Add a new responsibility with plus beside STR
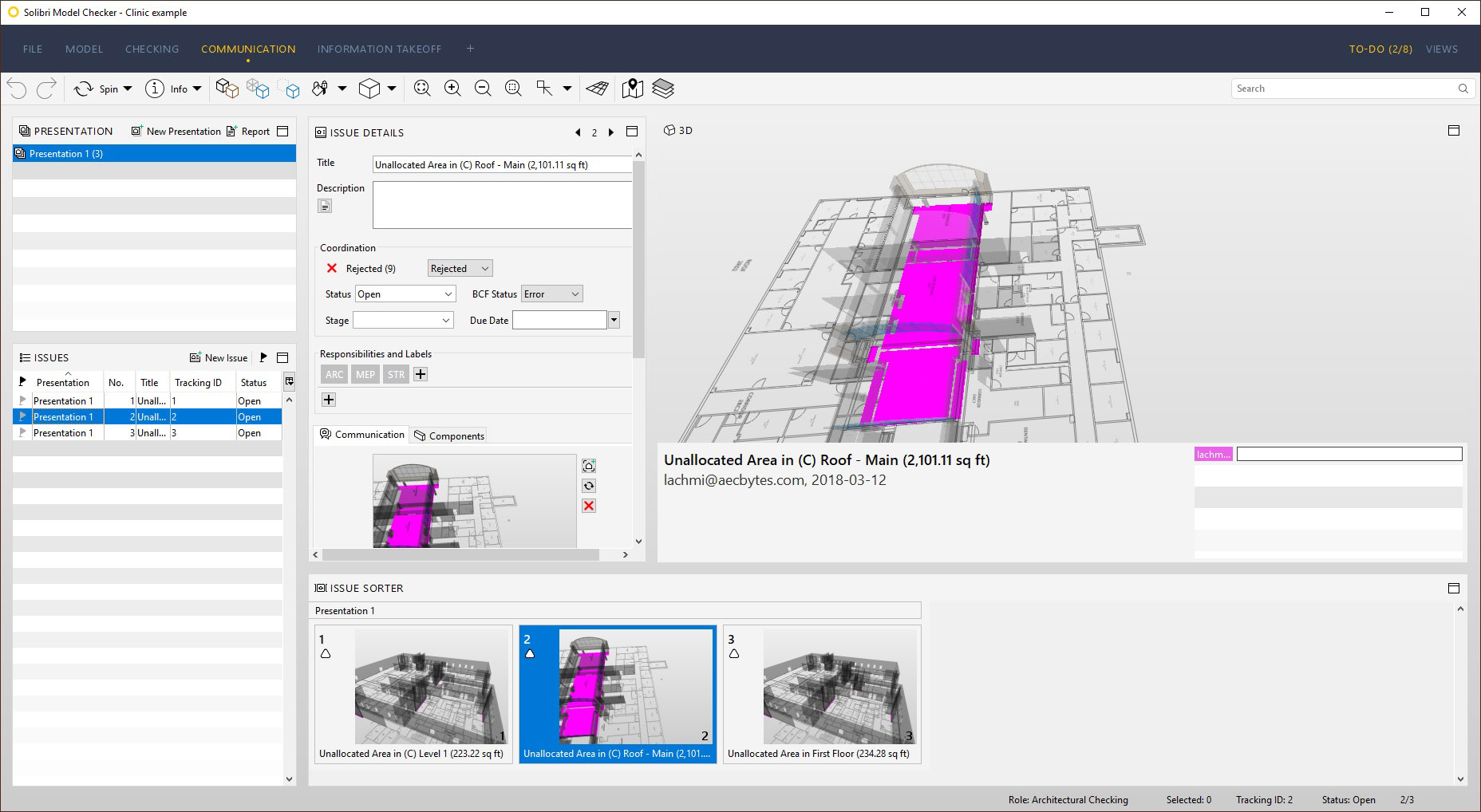This screenshot has height=812, width=1481. (421, 374)
